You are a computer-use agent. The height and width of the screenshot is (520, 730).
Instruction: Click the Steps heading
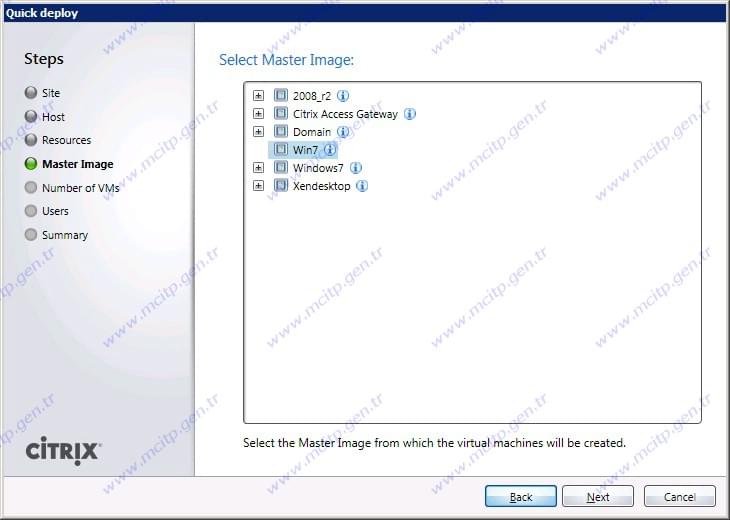click(x=44, y=59)
